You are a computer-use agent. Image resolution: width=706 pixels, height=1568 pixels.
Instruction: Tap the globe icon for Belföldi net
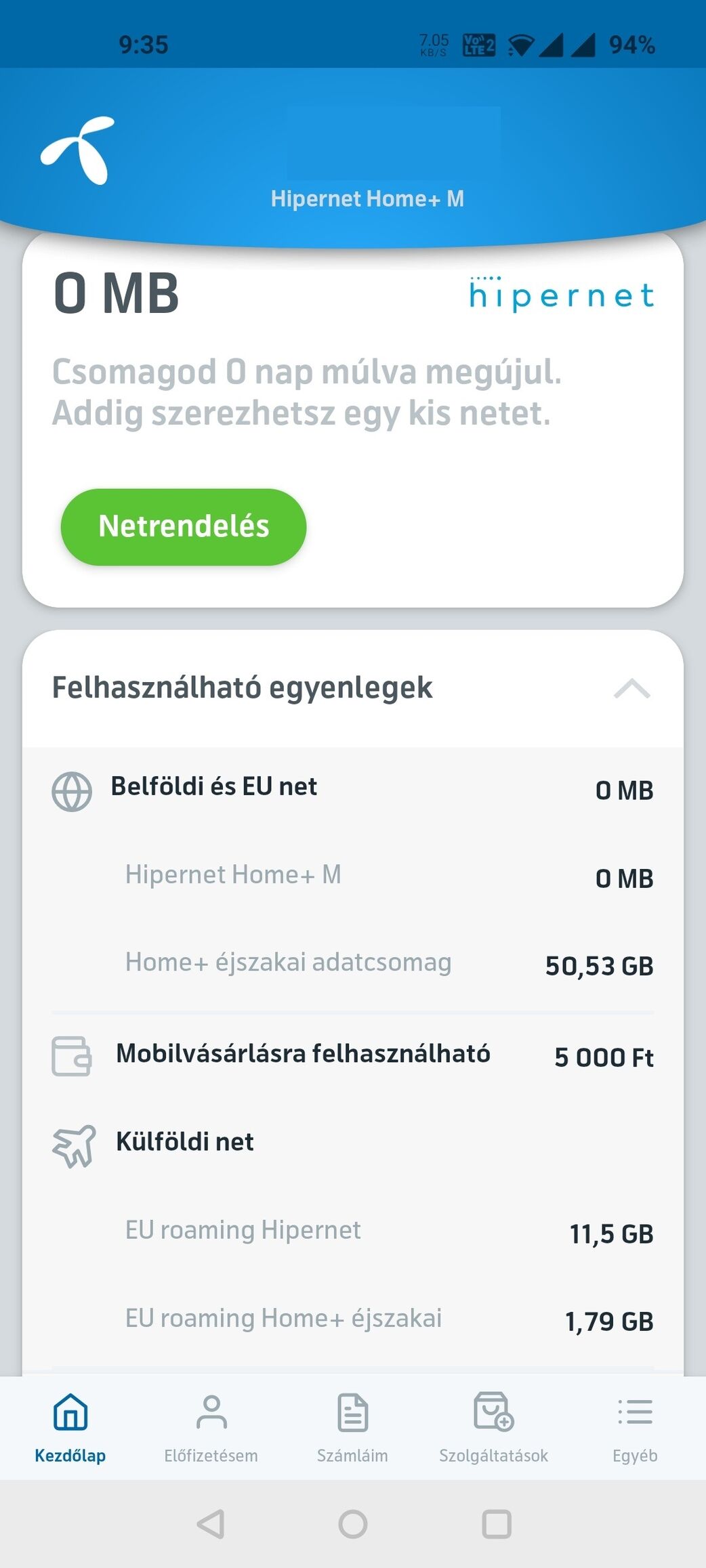pos(72,791)
